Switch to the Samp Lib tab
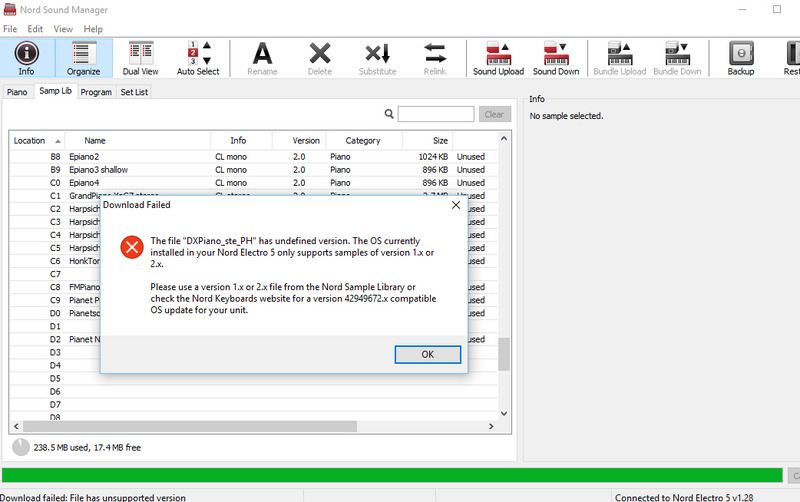Viewport: 800px width, 502px height. tap(55, 91)
